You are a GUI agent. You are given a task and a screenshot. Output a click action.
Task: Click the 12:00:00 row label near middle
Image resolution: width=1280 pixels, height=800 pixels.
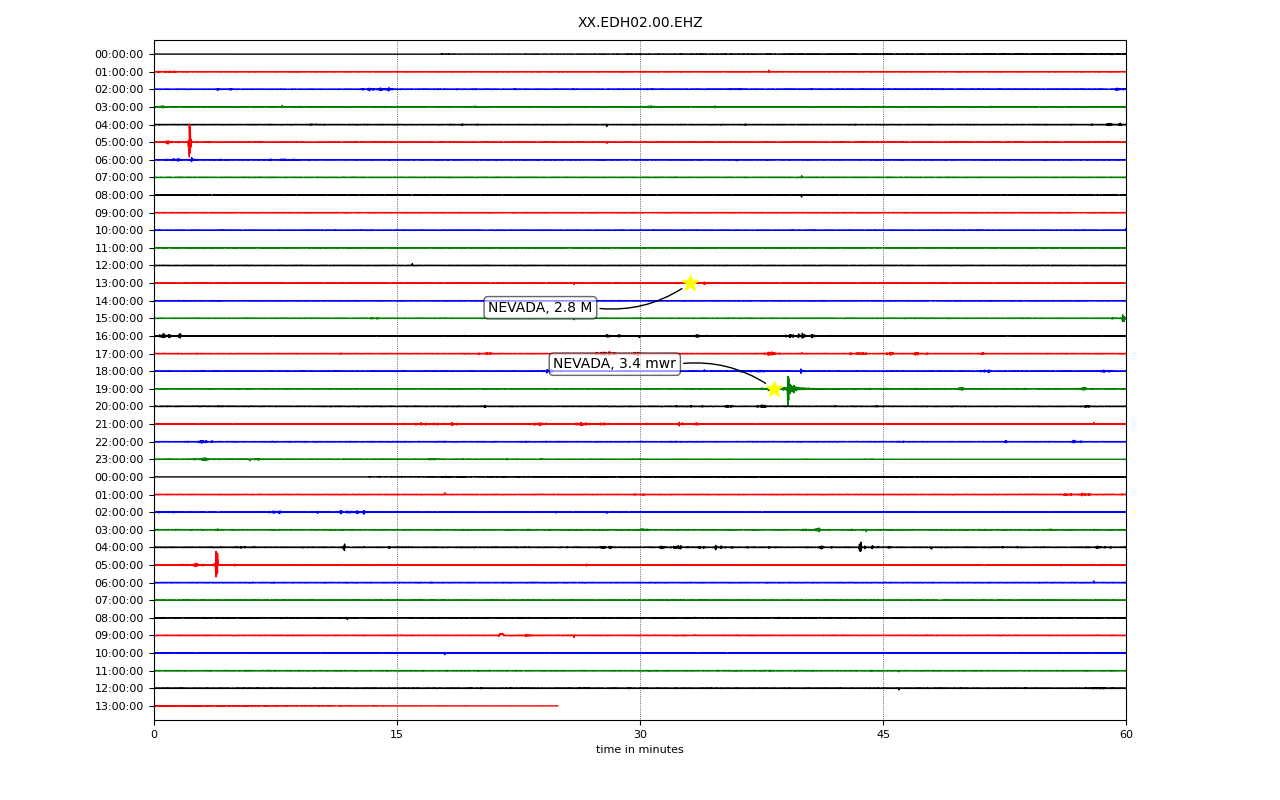pyautogui.click(x=119, y=265)
